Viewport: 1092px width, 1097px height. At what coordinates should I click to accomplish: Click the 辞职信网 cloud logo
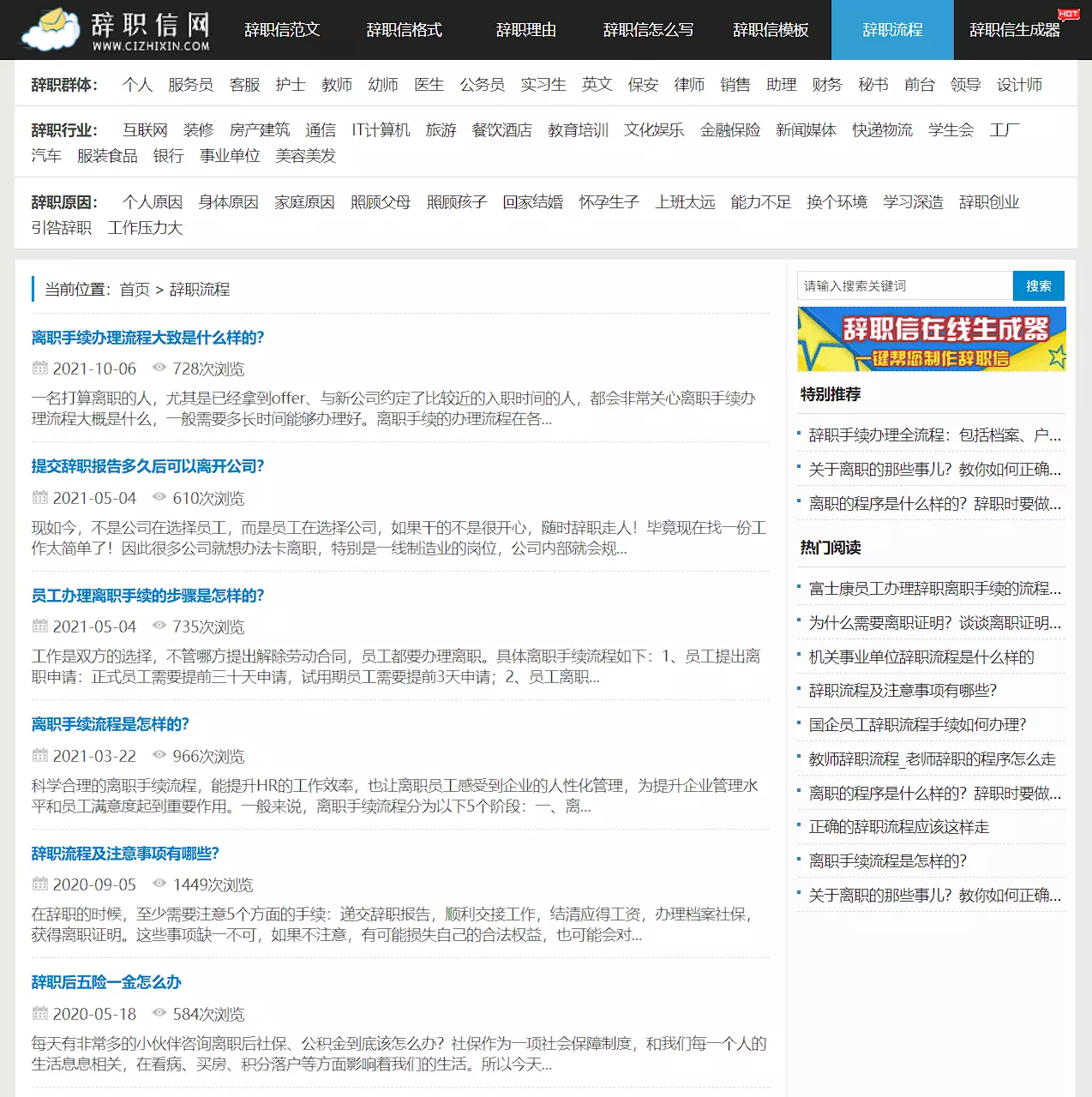[x=117, y=30]
